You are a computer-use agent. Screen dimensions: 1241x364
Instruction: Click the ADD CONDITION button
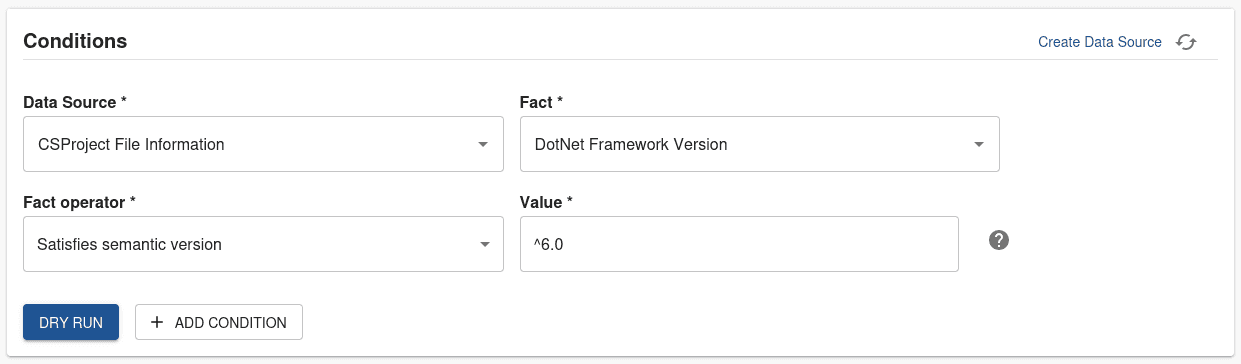click(219, 322)
